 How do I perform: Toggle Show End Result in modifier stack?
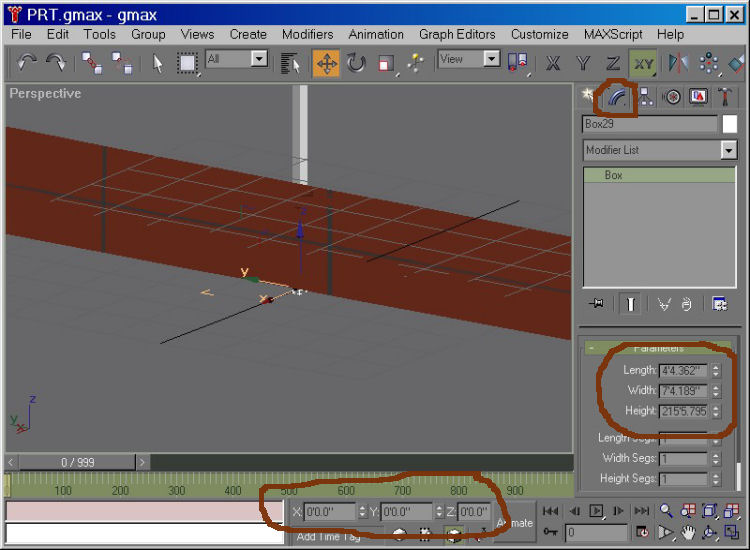(632, 305)
